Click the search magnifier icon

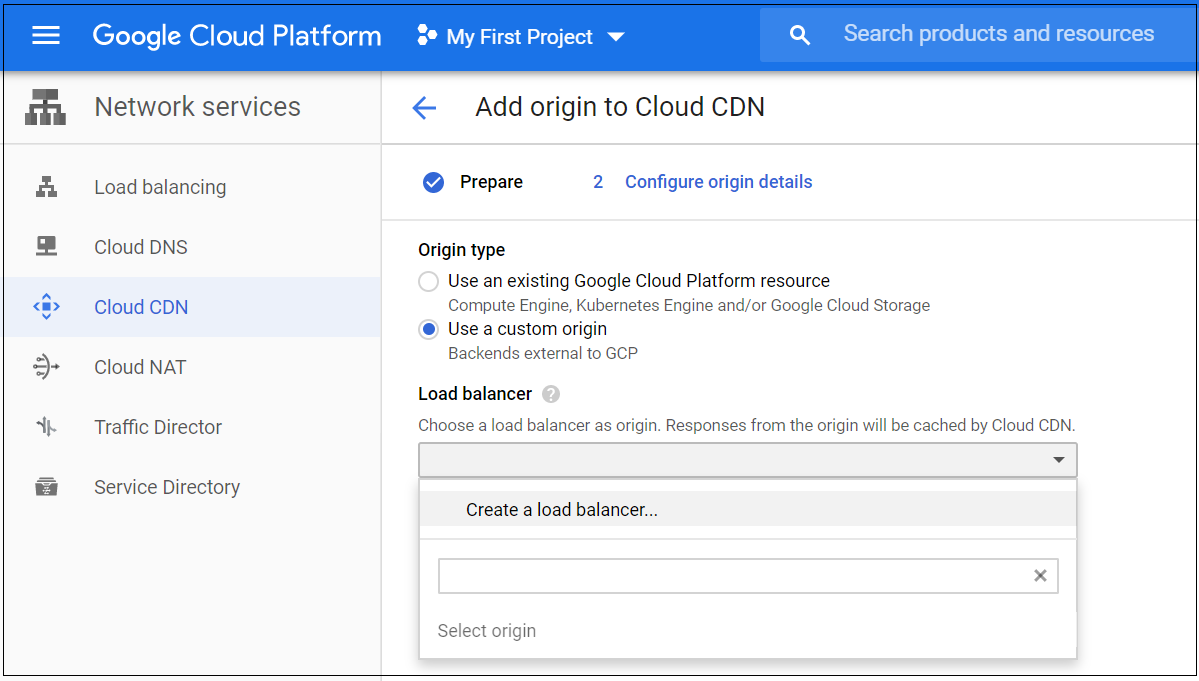[799, 33]
